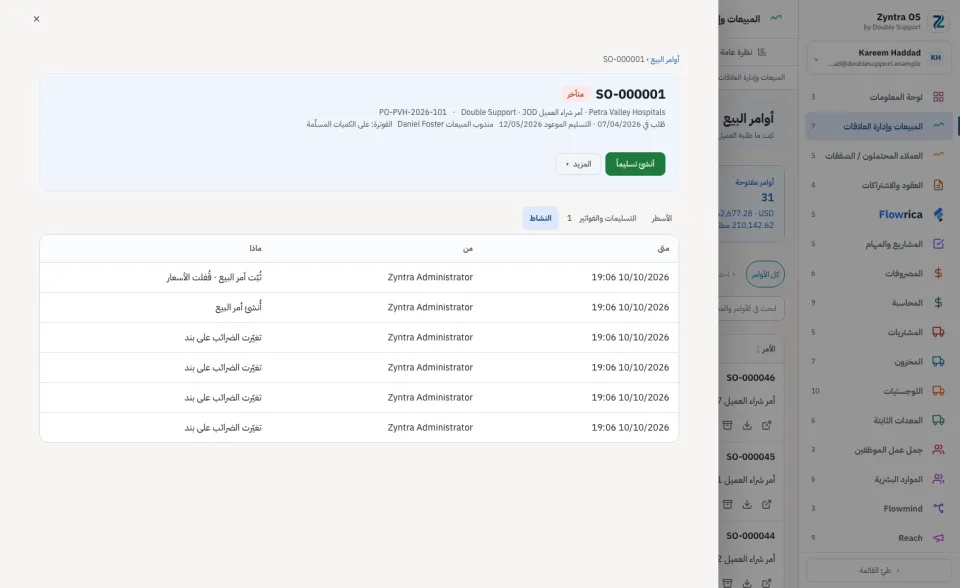Click SO-000044 order number in background list
960x588 pixels.
(x=751, y=536)
